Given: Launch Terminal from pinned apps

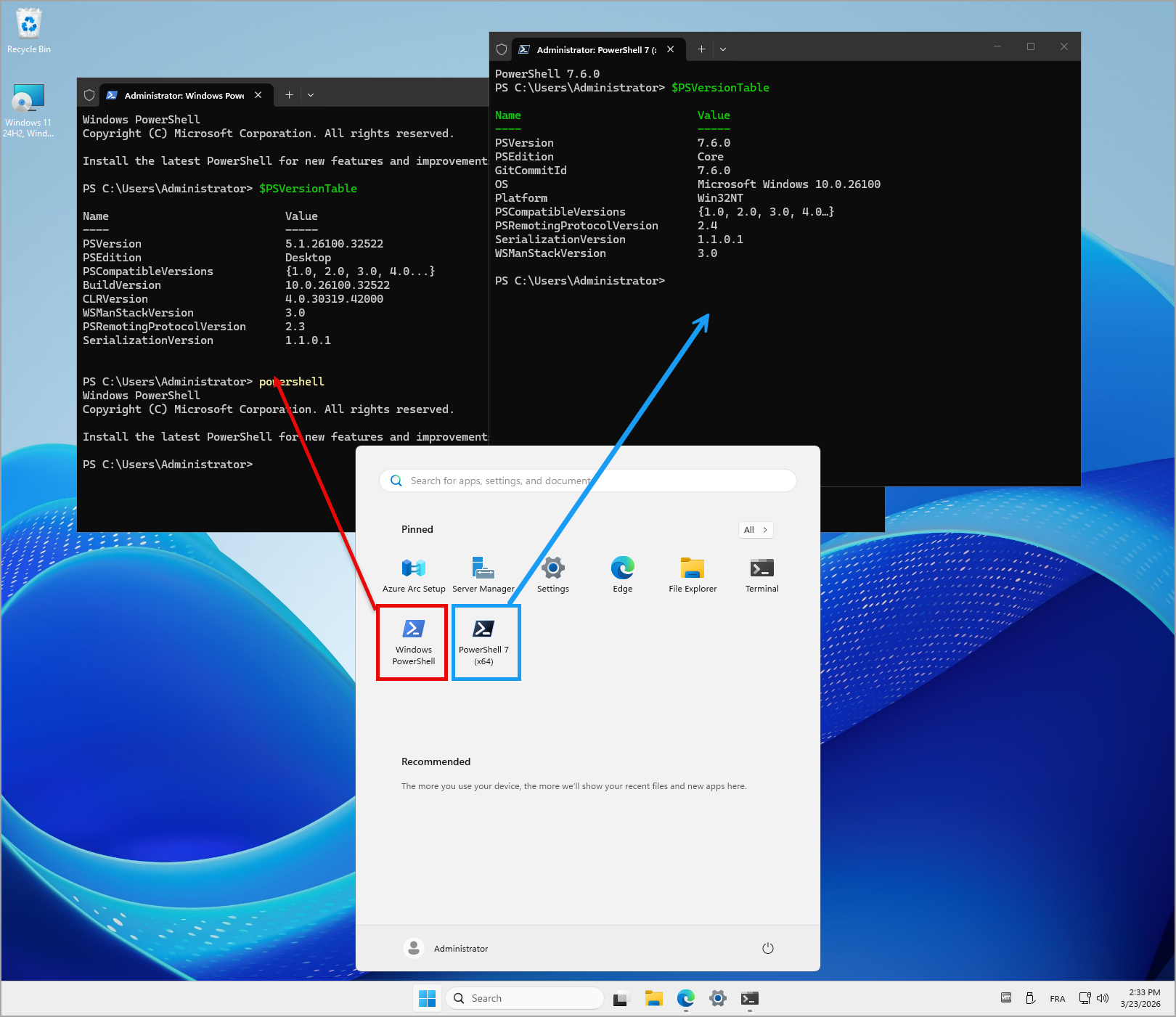Looking at the screenshot, I should (x=762, y=575).
